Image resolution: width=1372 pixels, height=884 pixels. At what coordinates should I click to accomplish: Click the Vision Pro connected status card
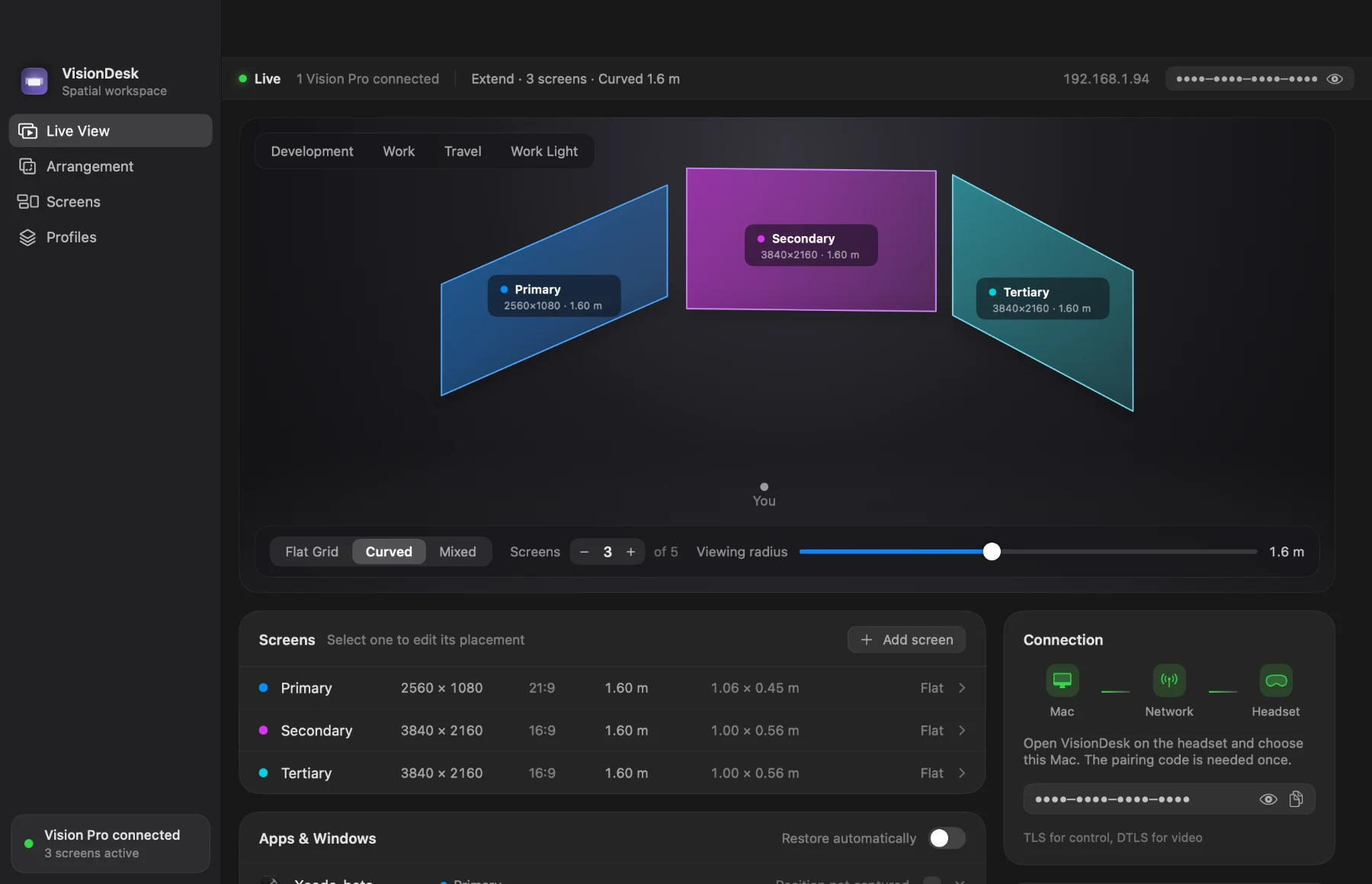click(x=111, y=844)
